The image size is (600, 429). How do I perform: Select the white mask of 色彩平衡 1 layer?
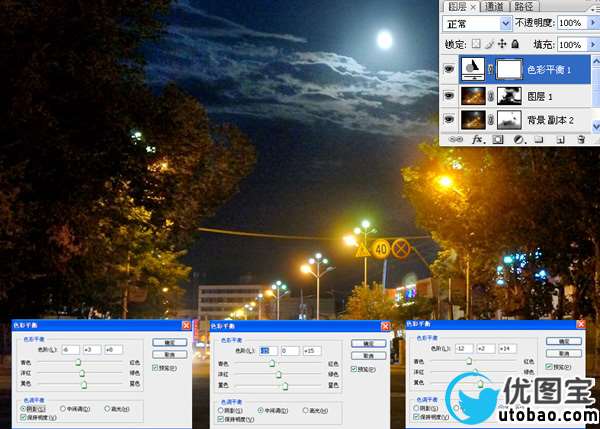click(509, 70)
